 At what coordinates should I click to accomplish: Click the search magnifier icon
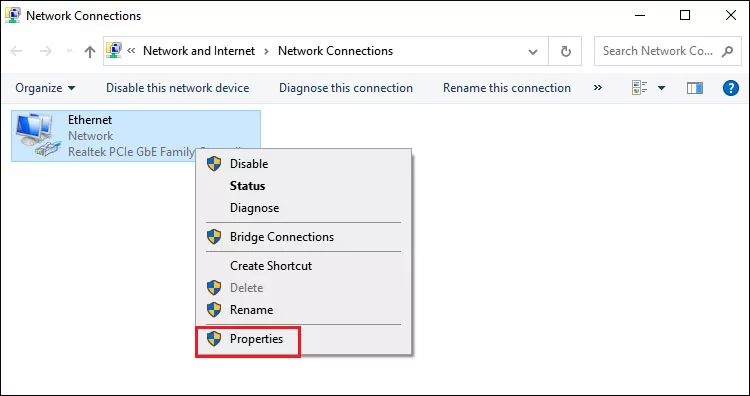click(728, 51)
